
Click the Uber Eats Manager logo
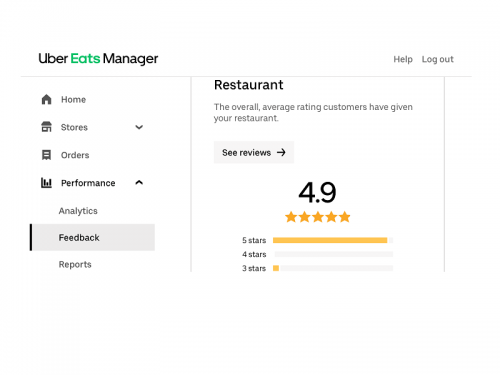tap(98, 59)
